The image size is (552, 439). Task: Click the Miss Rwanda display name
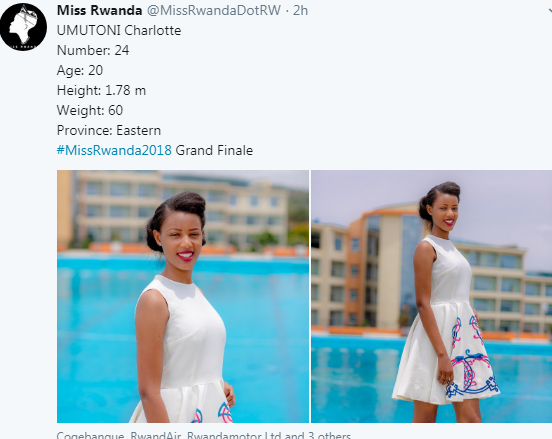(99, 11)
